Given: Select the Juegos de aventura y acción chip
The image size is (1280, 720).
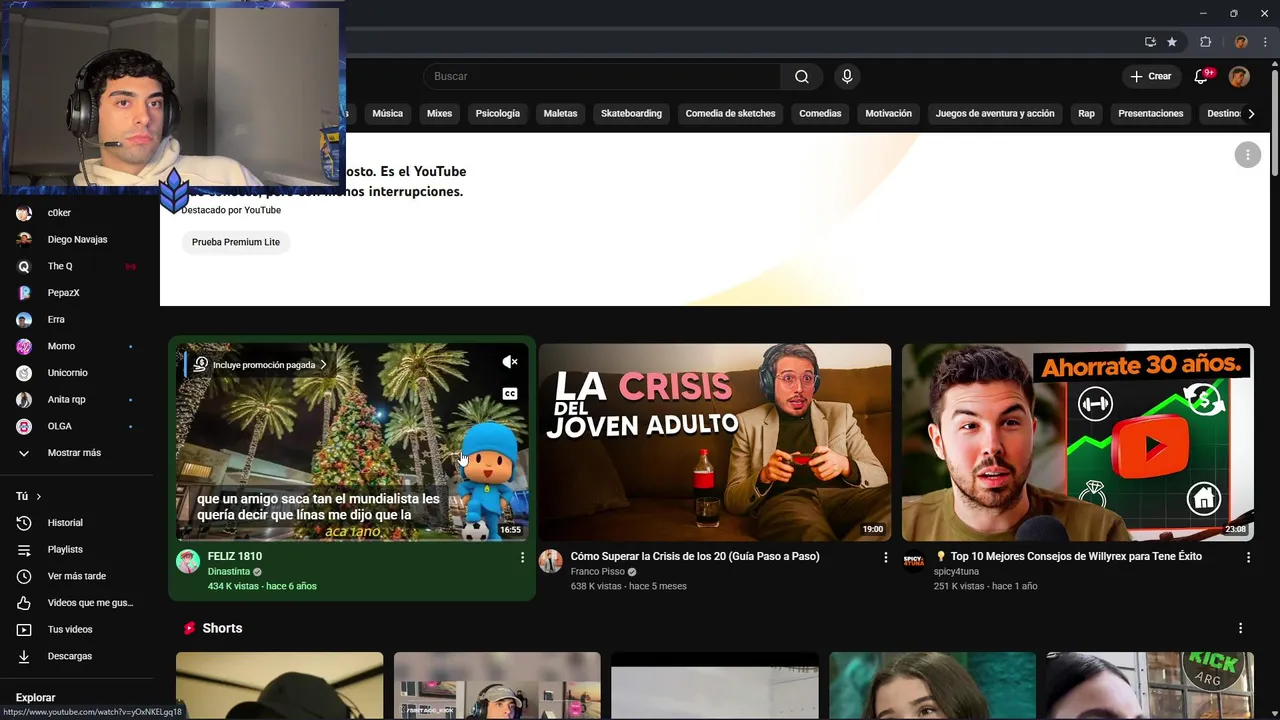Looking at the screenshot, I should point(995,113).
